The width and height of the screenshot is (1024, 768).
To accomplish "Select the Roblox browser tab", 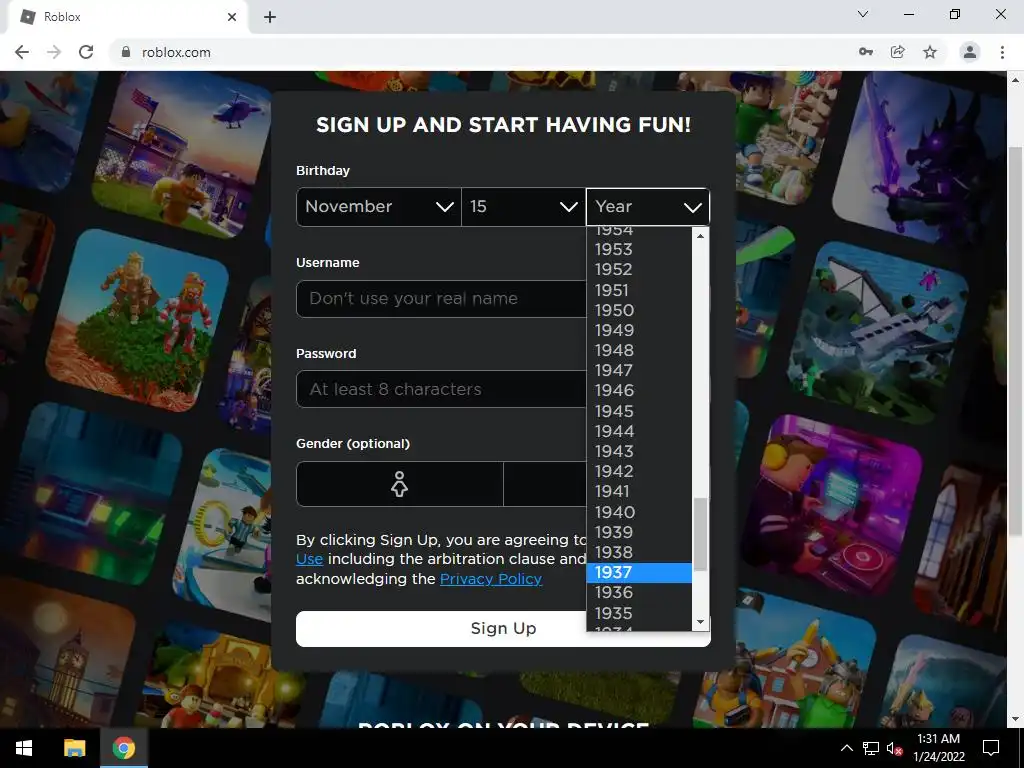I will (x=127, y=17).
